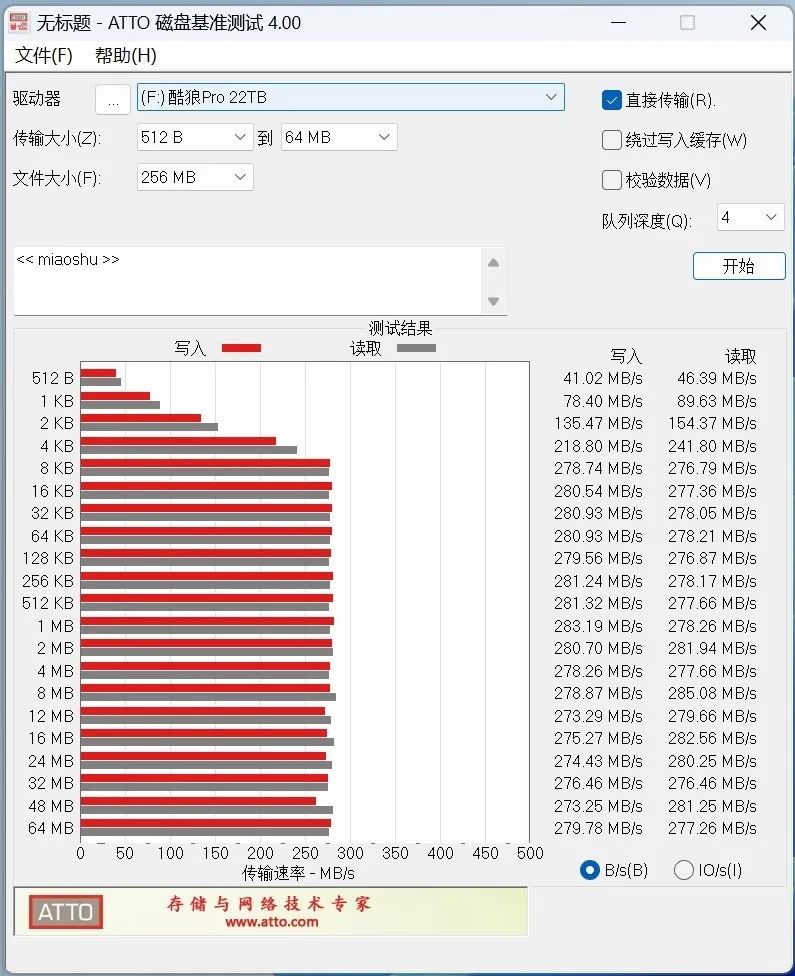
Task: Click the 64 MB write value 279.78 MB/s
Action: (x=598, y=828)
